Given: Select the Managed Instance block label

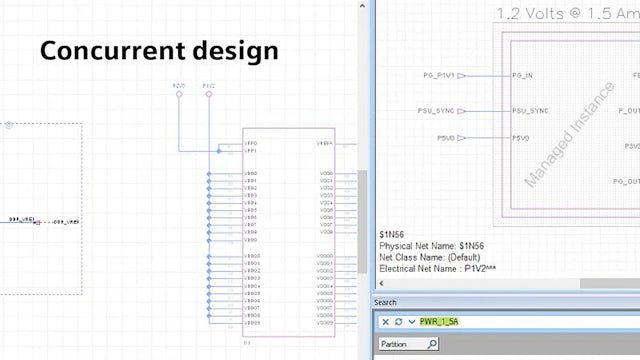Looking at the screenshot, I should click(569, 135).
